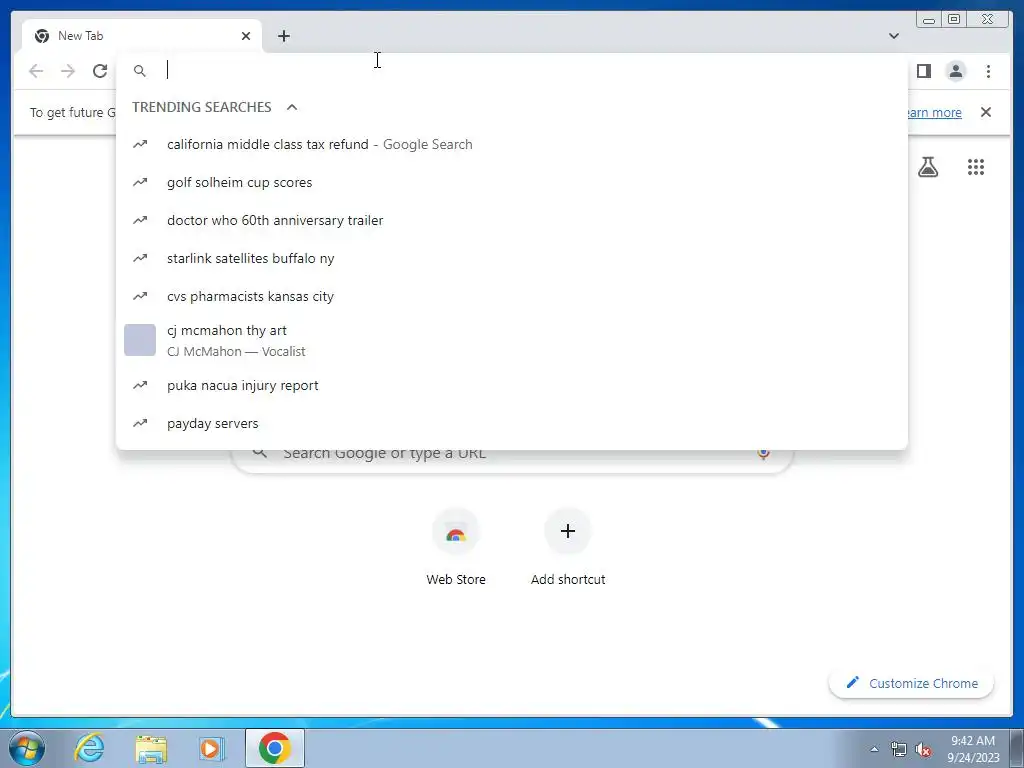Click trending icon beside payday servers
Viewport: 1024px width, 768px height.
tap(140, 423)
